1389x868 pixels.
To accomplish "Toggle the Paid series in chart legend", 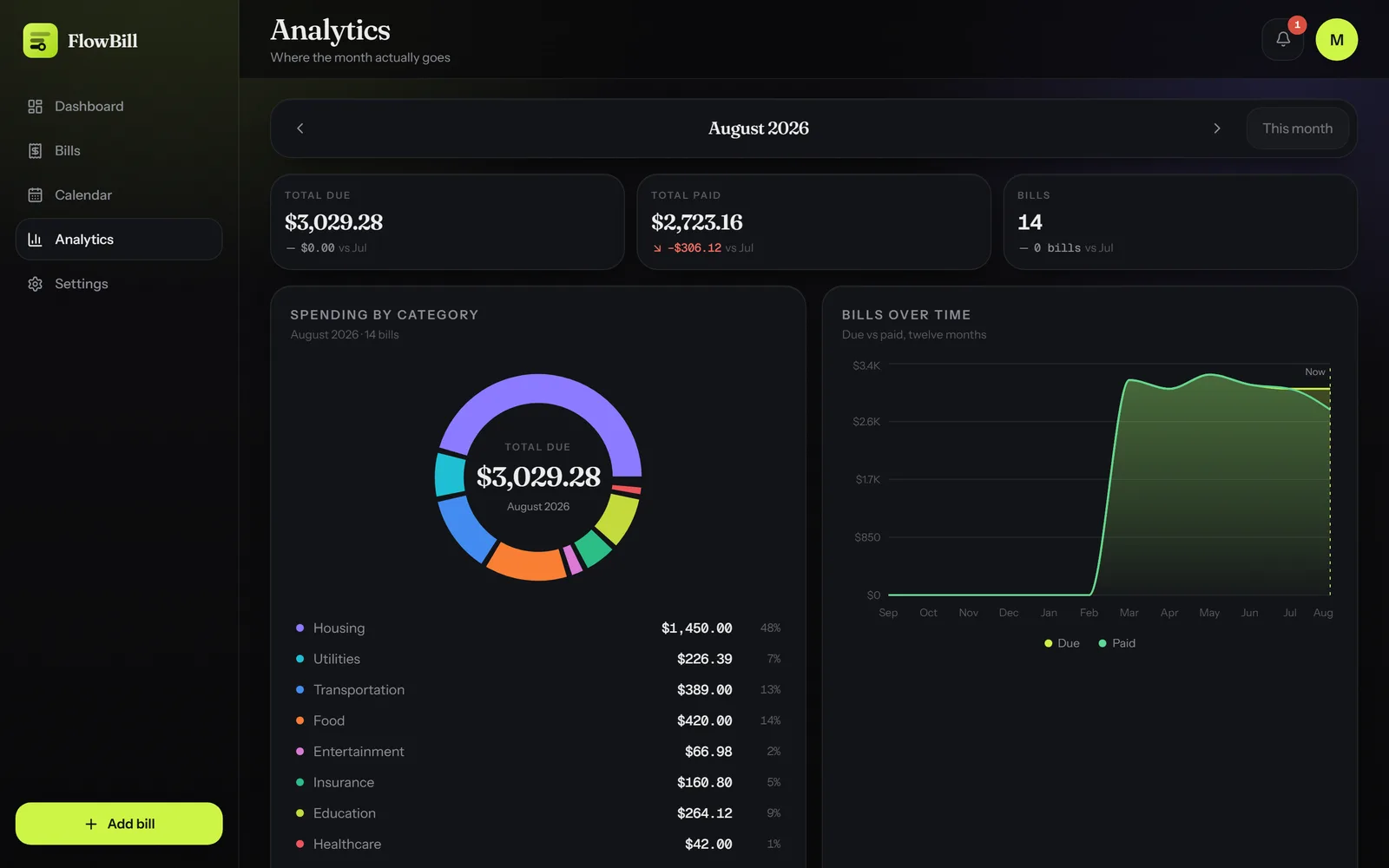I will click(1116, 643).
